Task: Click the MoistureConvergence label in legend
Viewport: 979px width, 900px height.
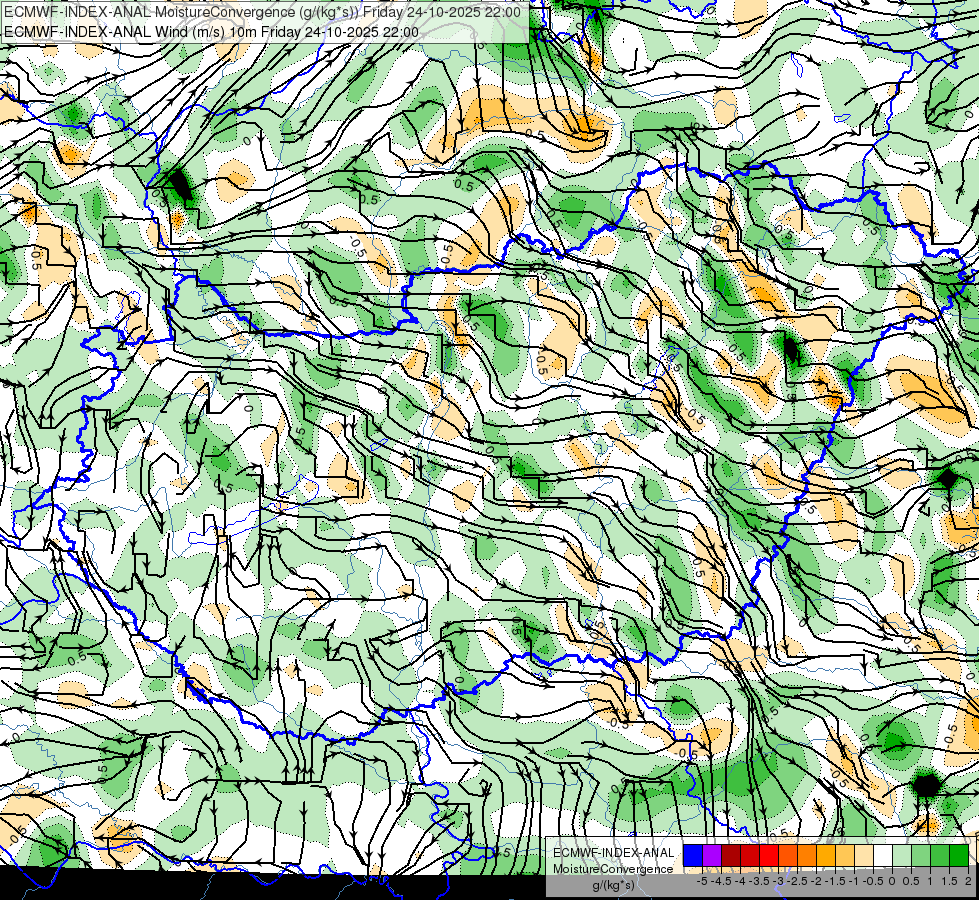Action: click(x=613, y=869)
